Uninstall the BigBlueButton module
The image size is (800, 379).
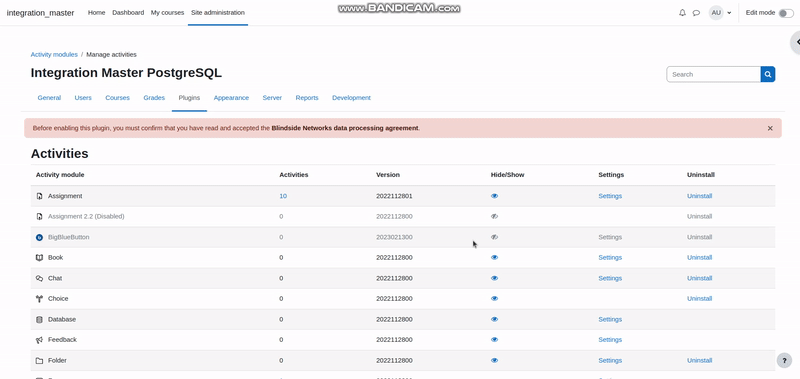[699, 237]
